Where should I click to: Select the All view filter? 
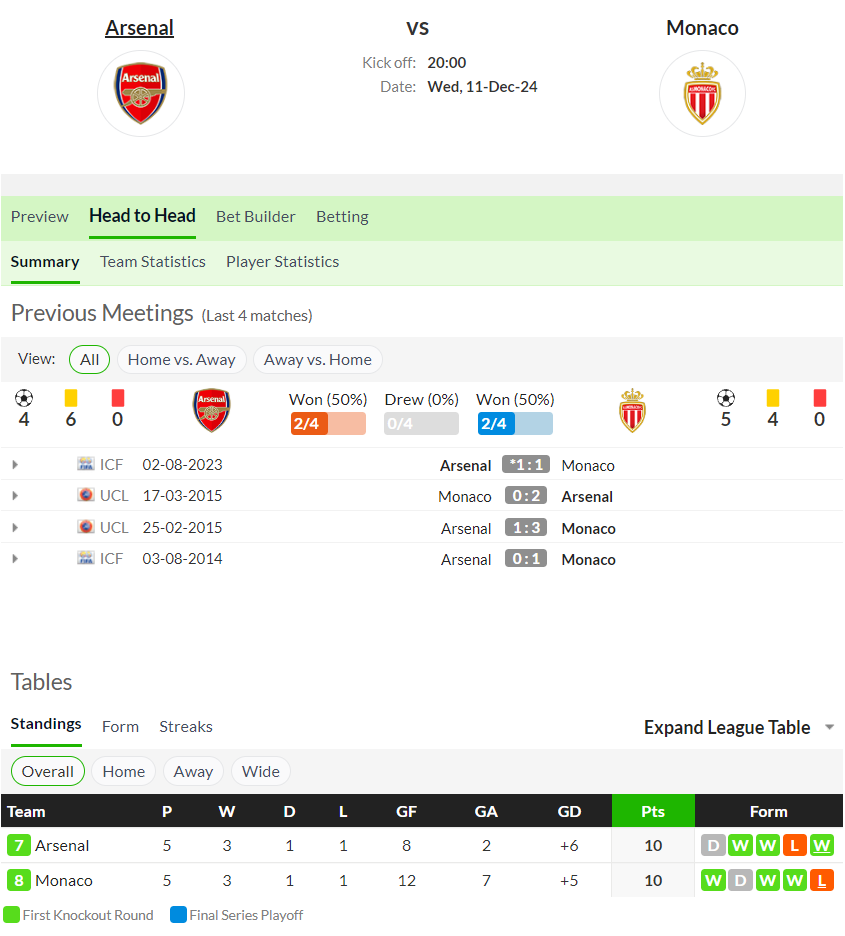coord(90,359)
